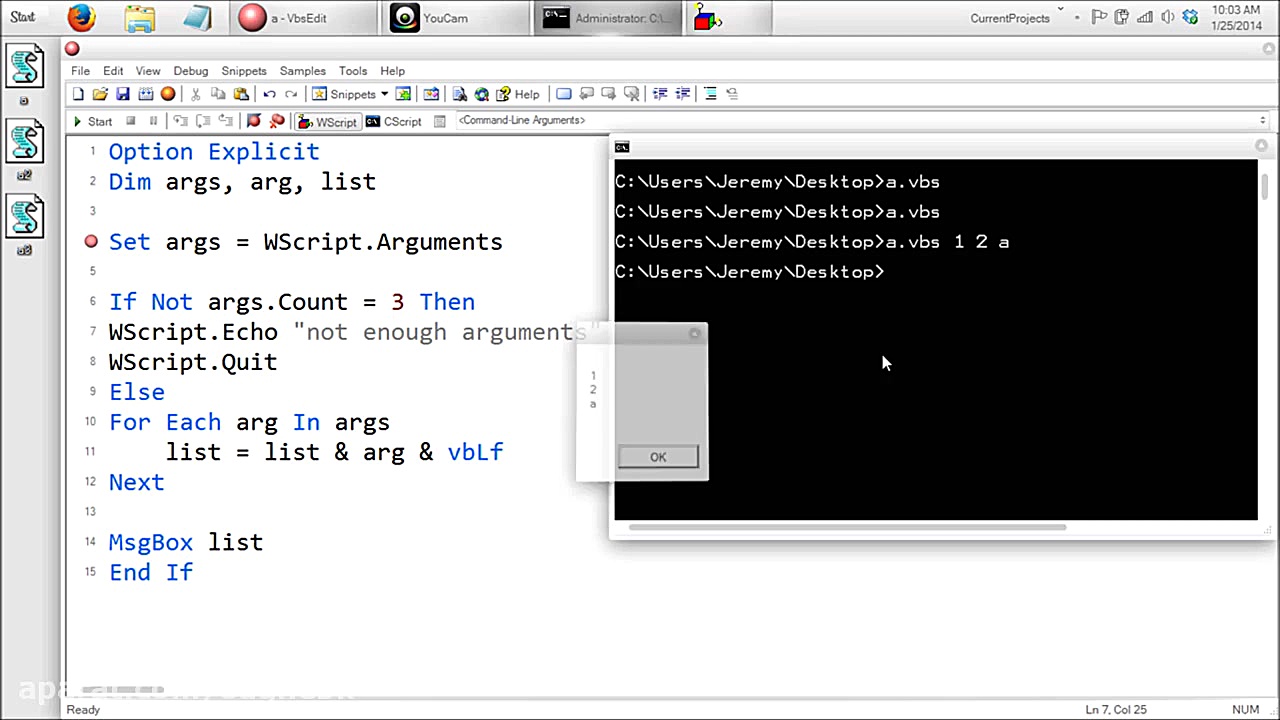Open the Help menu in the menu bar

tap(393, 71)
